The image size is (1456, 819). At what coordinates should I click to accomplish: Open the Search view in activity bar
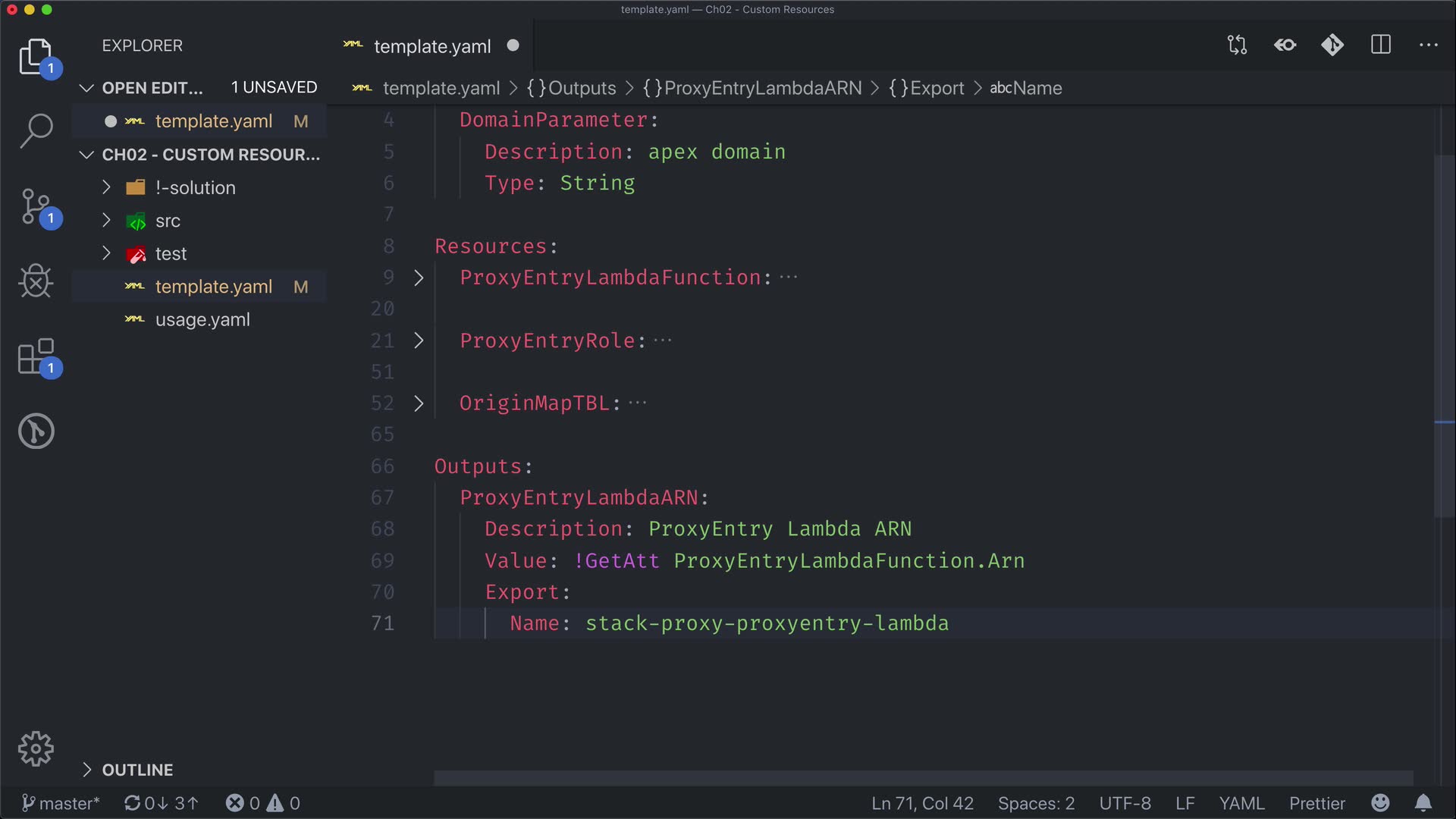click(x=36, y=130)
